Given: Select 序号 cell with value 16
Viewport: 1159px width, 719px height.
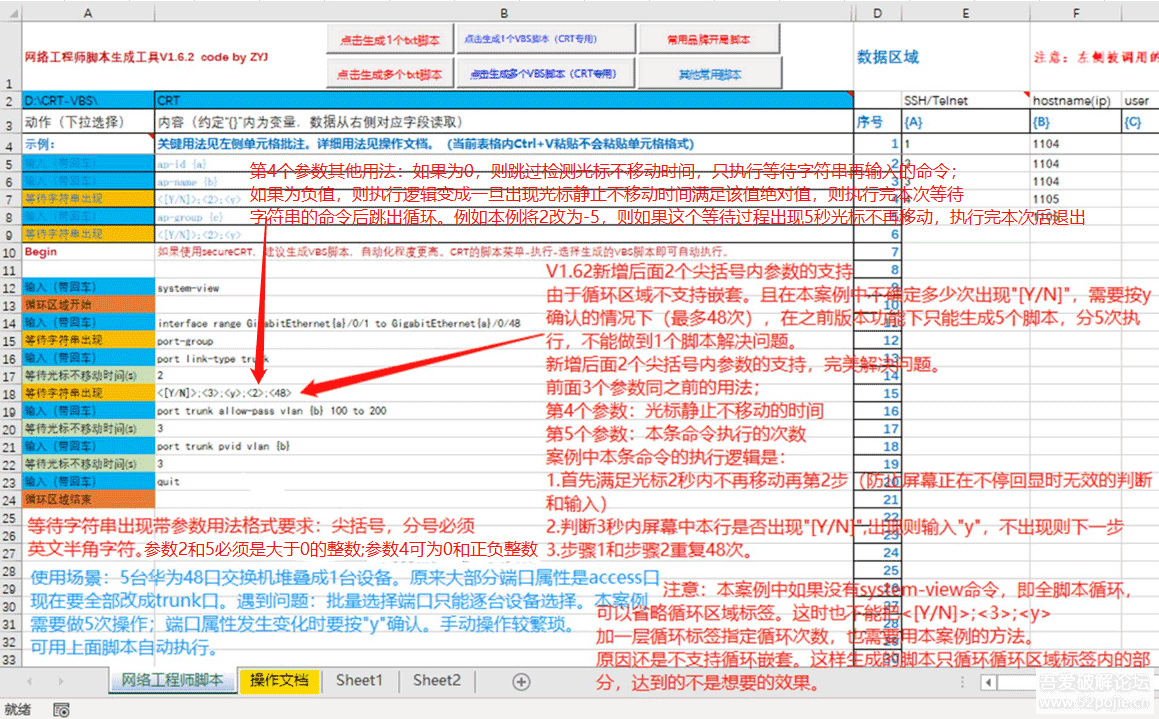Looking at the screenshot, I should 877,411.
